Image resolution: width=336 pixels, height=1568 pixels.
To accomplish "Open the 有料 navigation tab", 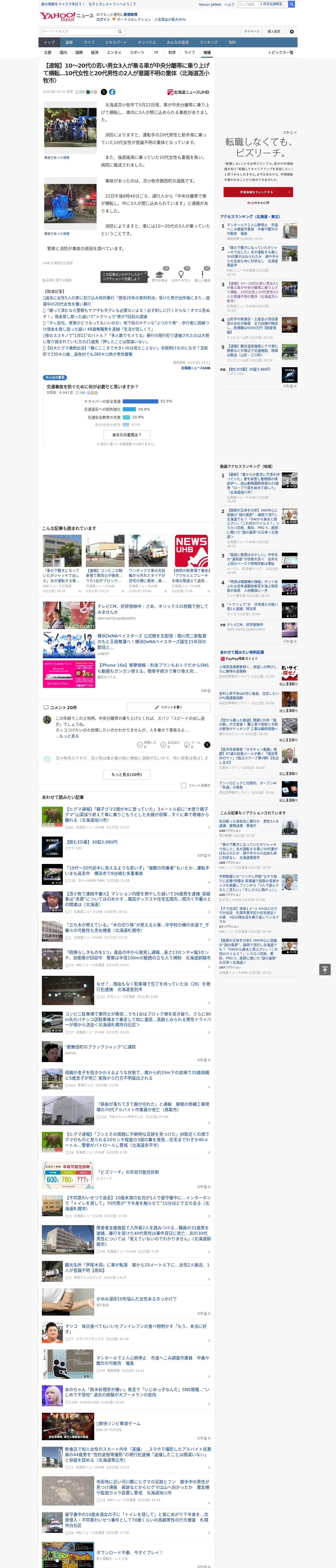I will [x=232, y=43].
